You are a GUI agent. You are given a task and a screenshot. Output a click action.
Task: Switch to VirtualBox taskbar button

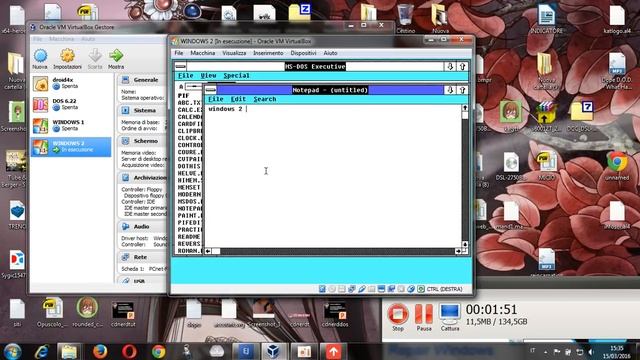(x=273, y=351)
